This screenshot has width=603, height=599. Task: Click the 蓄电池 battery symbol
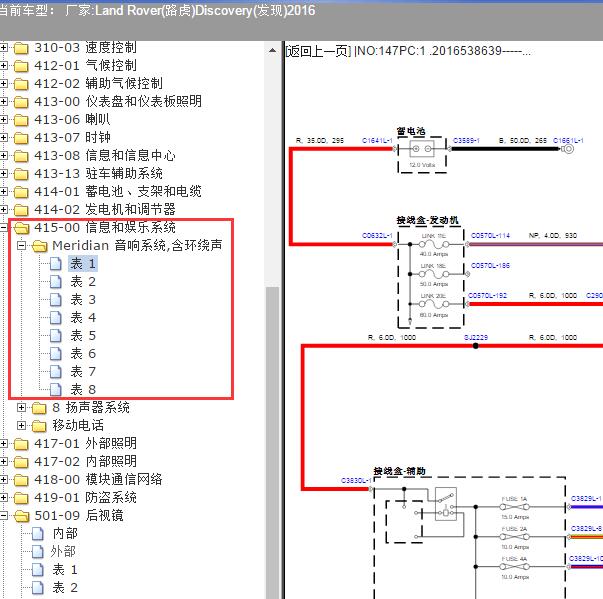click(x=422, y=149)
